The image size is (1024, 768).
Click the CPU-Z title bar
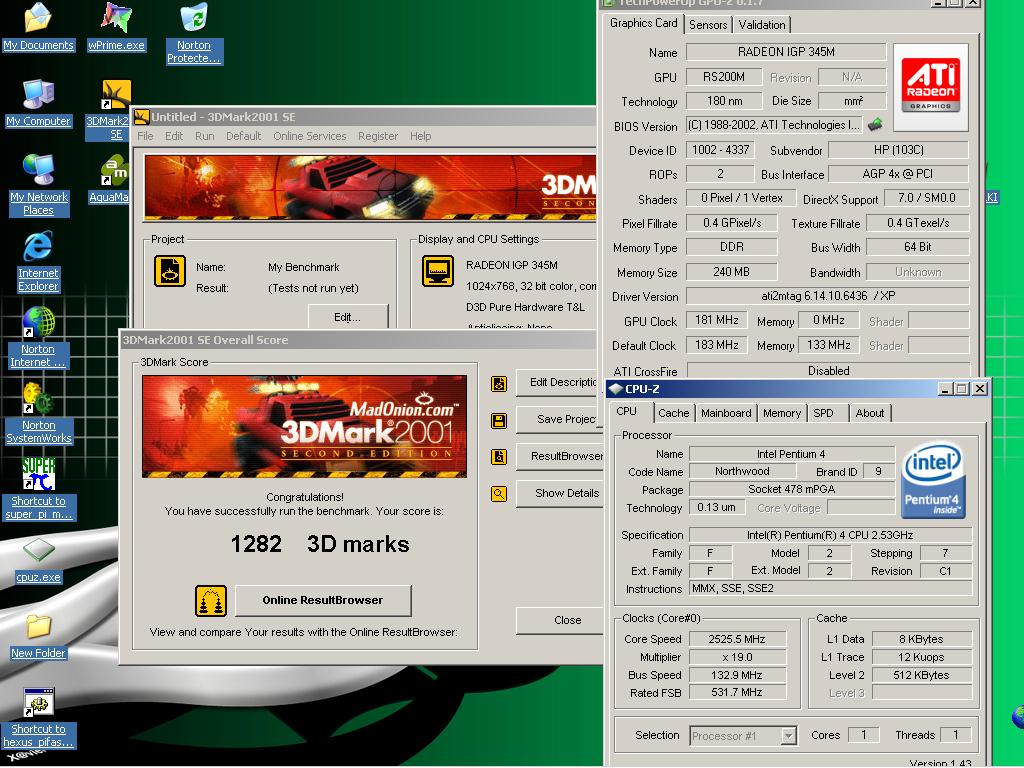pyautogui.click(x=797, y=389)
